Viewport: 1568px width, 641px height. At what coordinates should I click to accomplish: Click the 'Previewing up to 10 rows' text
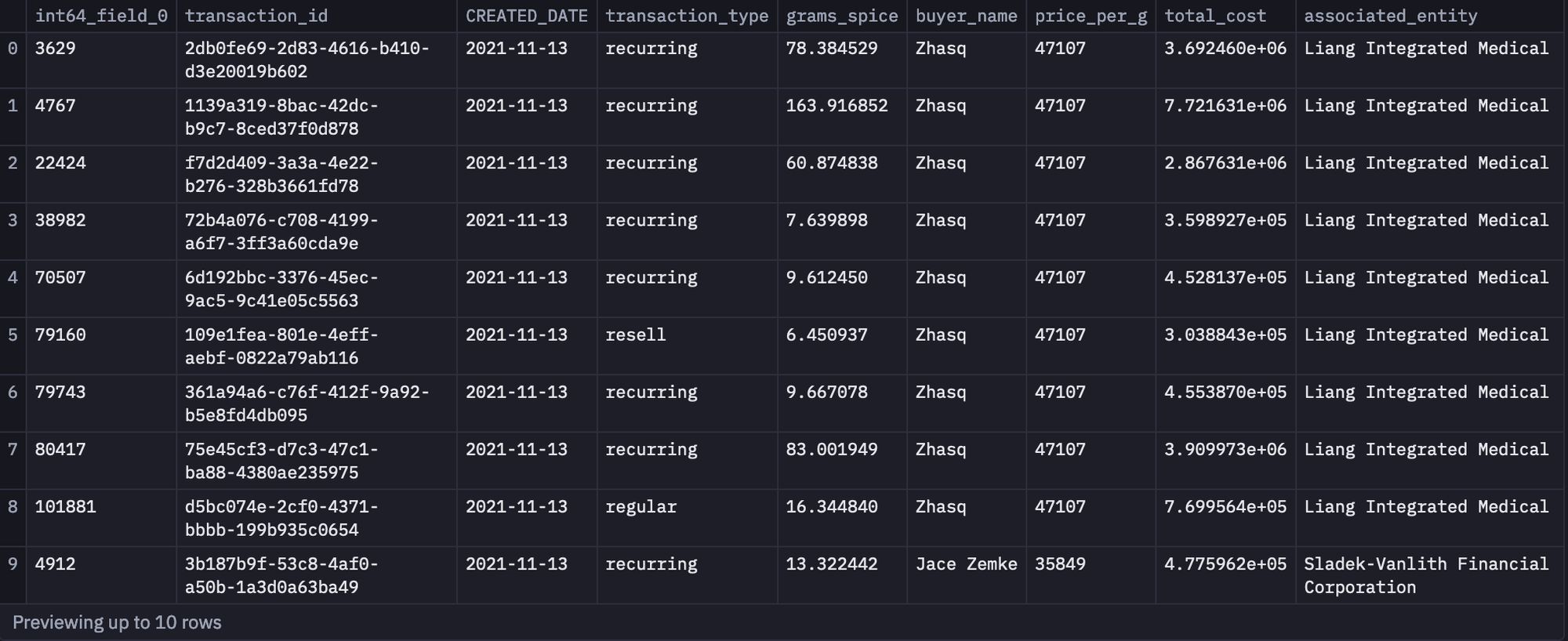[x=117, y=622]
